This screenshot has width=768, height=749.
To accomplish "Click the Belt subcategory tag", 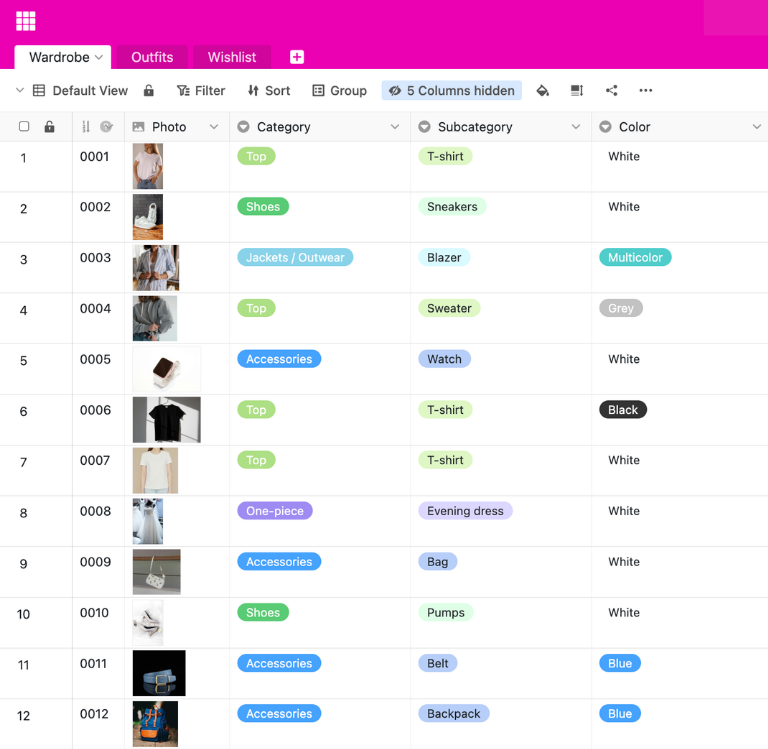I will click(437, 664).
